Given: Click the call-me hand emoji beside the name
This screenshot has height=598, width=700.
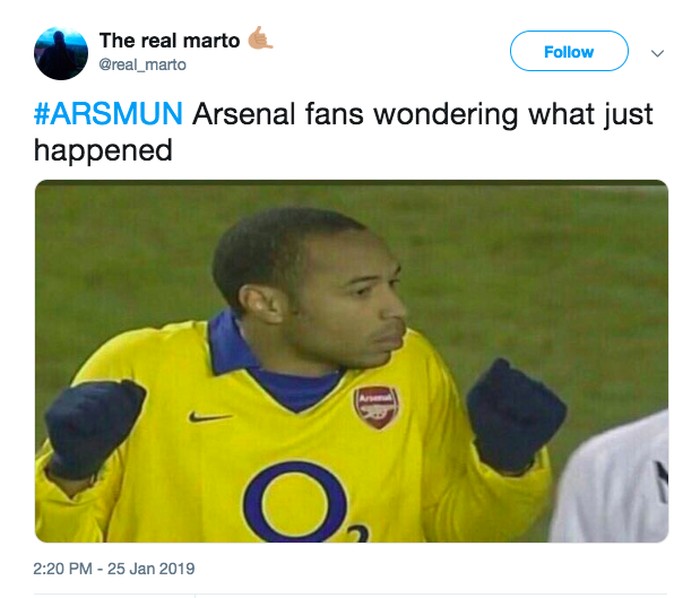Looking at the screenshot, I should pyautogui.click(x=258, y=38).
